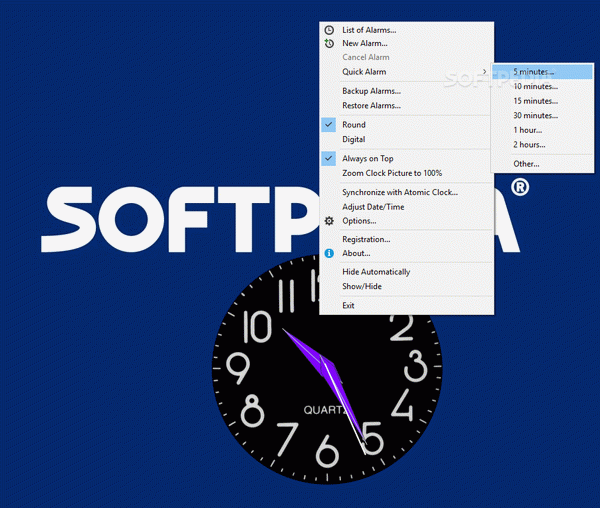This screenshot has height=508, width=600.
Task: Click the clock icon beside List of Alarms
Action: coord(329,30)
